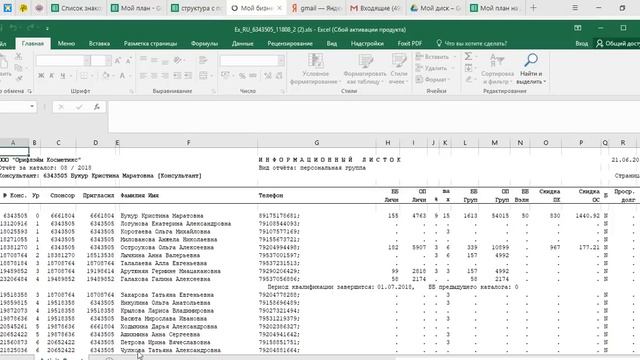This screenshot has height=360, width=640.
Task: Toggle italic (К) formatting
Action: (52, 76)
